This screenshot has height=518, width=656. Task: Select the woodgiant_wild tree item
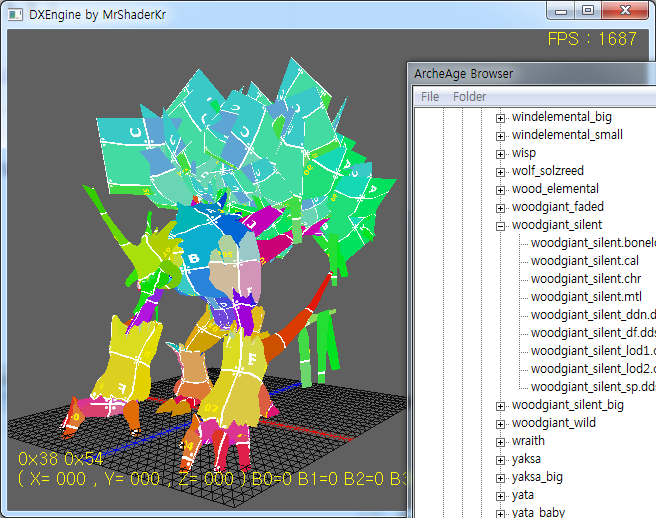click(x=554, y=423)
